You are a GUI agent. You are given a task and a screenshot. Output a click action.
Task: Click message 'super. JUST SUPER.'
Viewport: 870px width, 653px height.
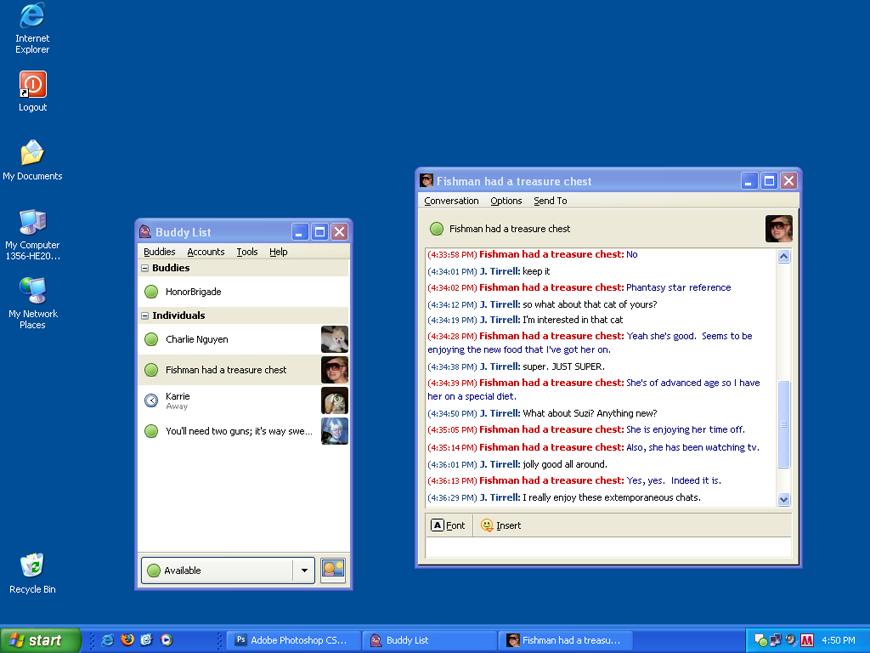pyautogui.click(x=563, y=367)
